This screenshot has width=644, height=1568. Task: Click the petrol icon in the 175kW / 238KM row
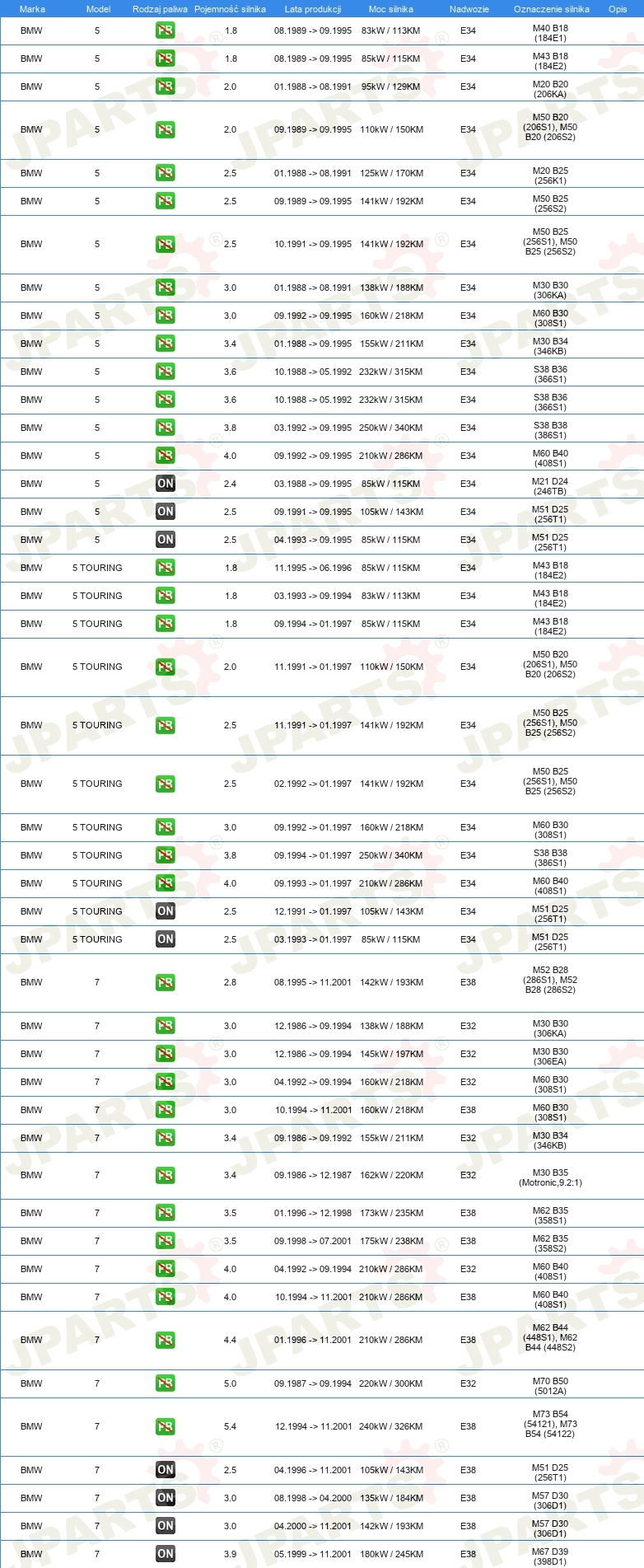coord(166,1241)
